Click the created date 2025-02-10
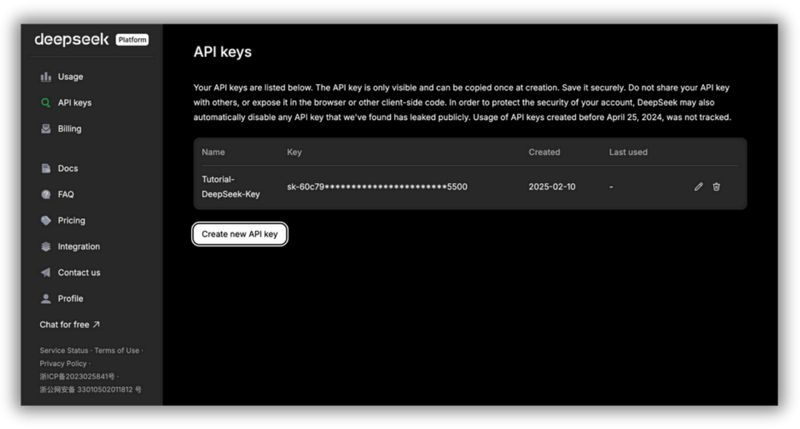The image size is (800, 429). [x=552, y=187]
